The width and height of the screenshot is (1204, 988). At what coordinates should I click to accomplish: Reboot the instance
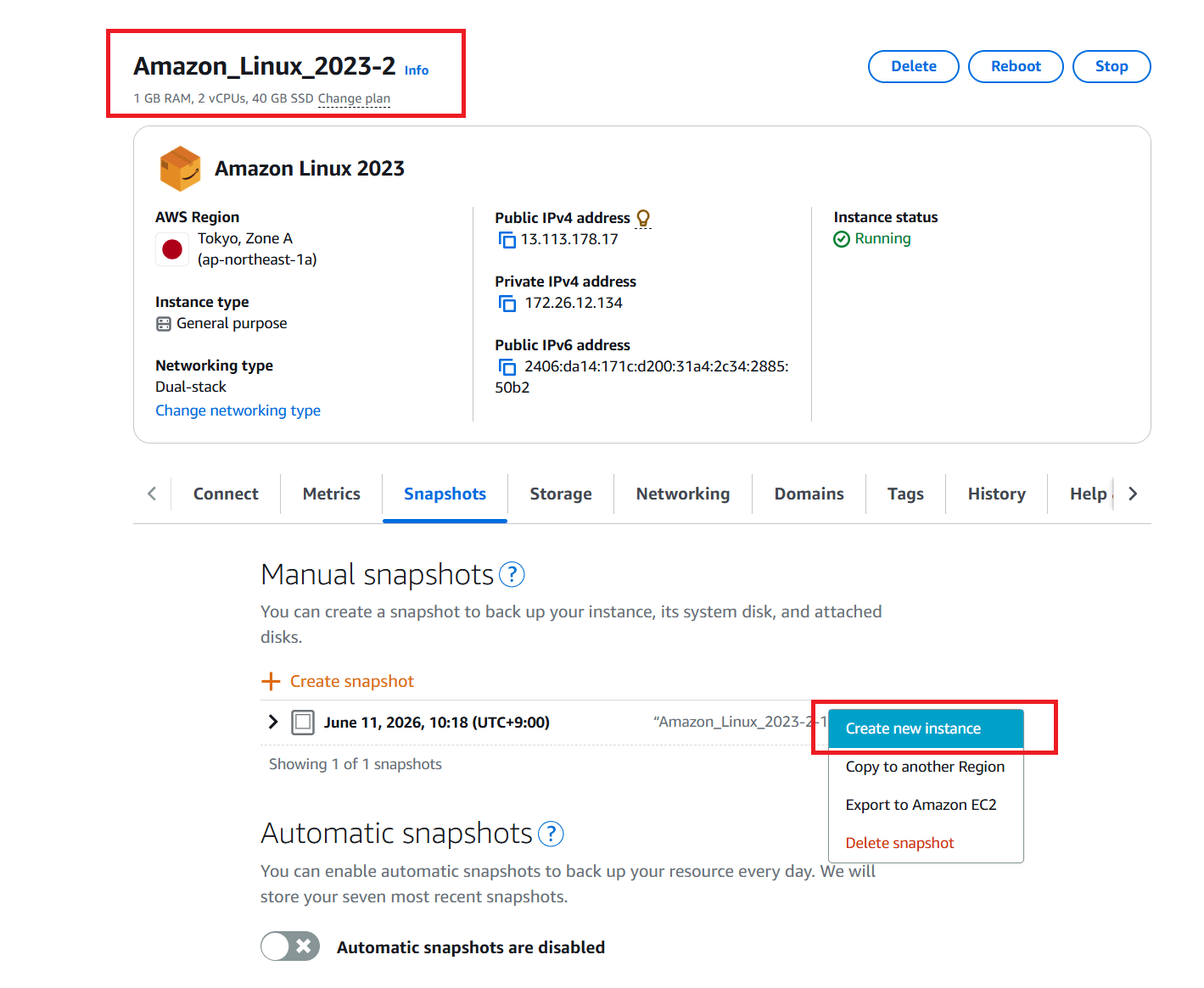click(x=1016, y=66)
